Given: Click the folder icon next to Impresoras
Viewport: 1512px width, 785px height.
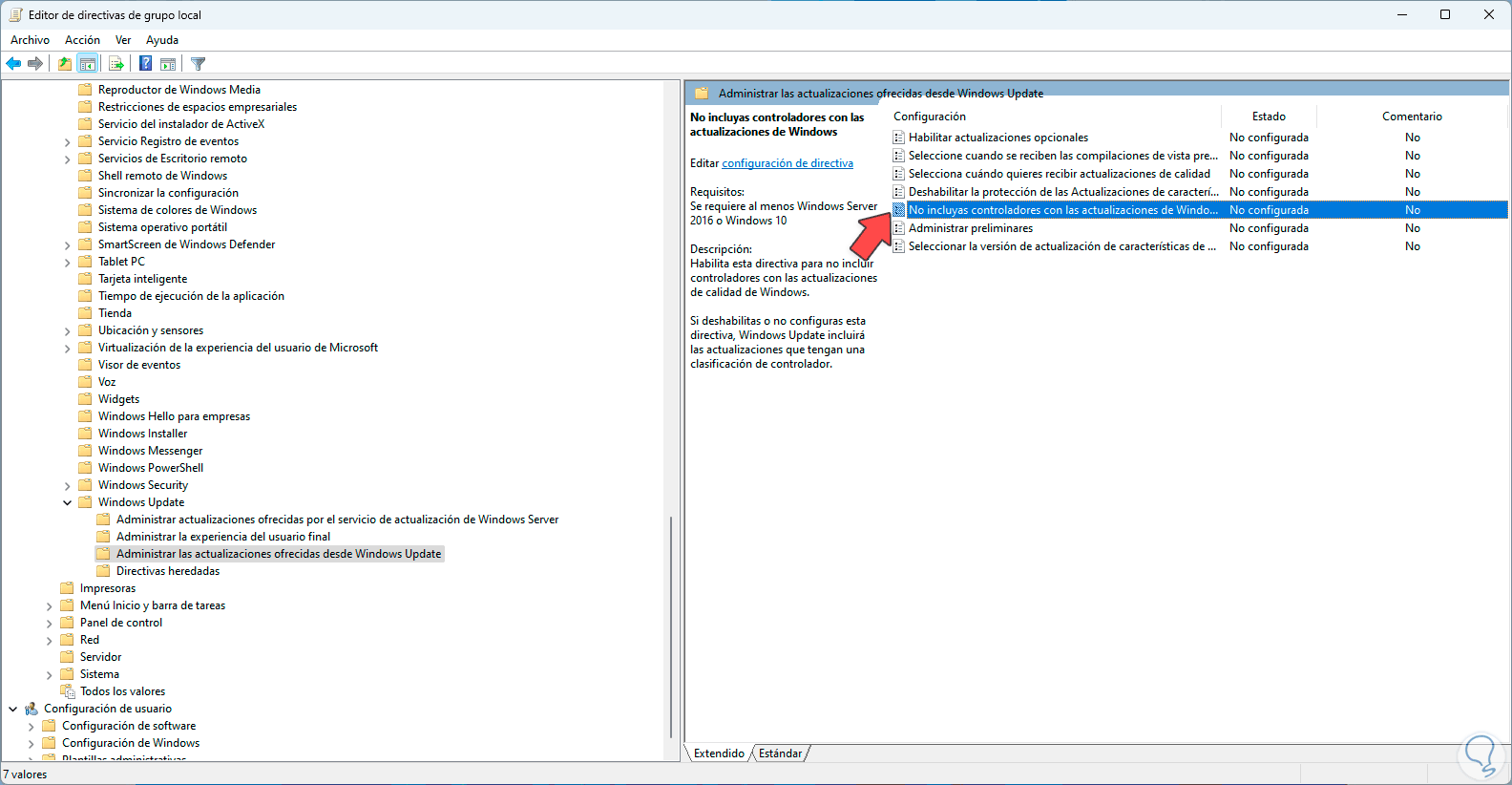Looking at the screenshot, I should pos(67,588).
